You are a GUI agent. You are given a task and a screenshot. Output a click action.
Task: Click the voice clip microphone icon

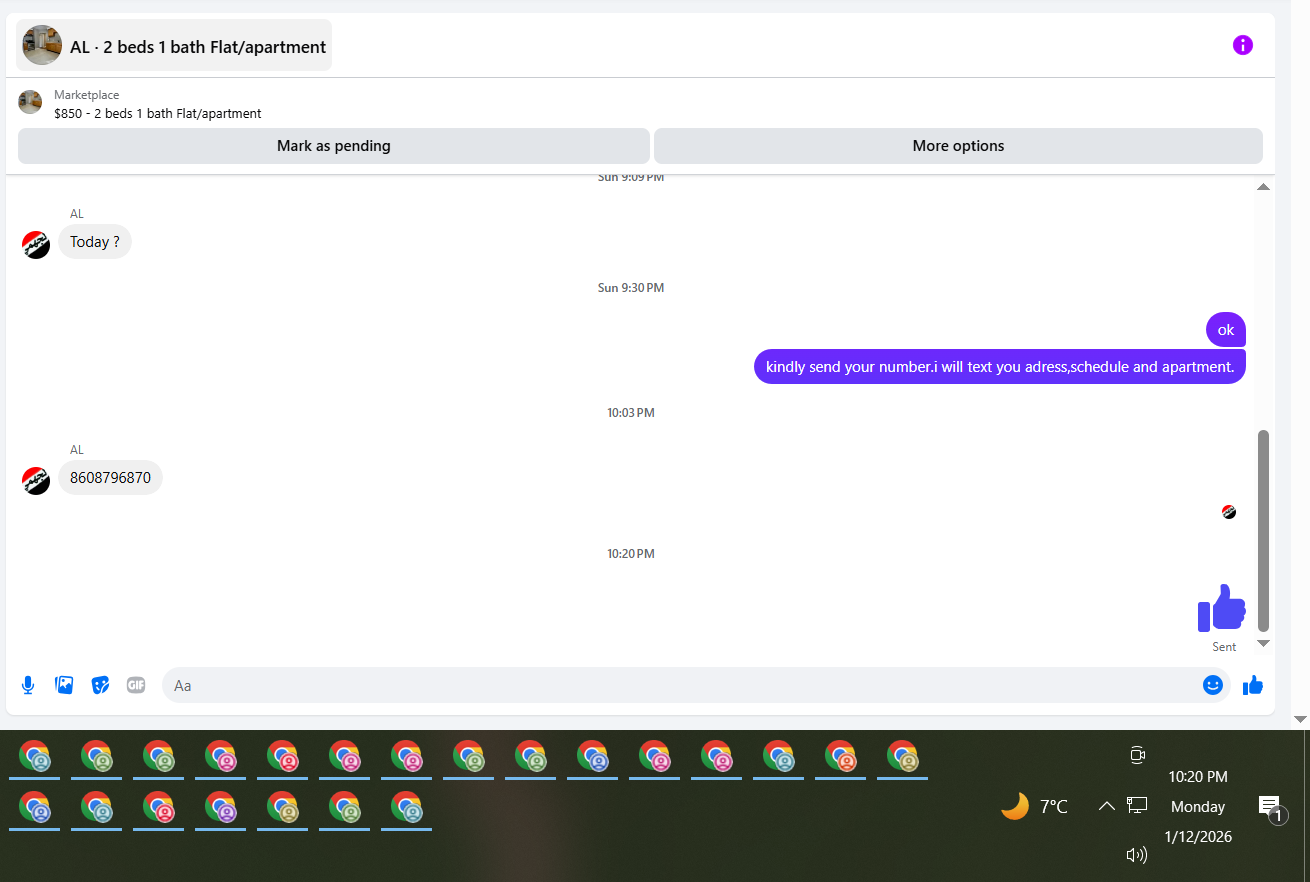(x=28, y=685)
